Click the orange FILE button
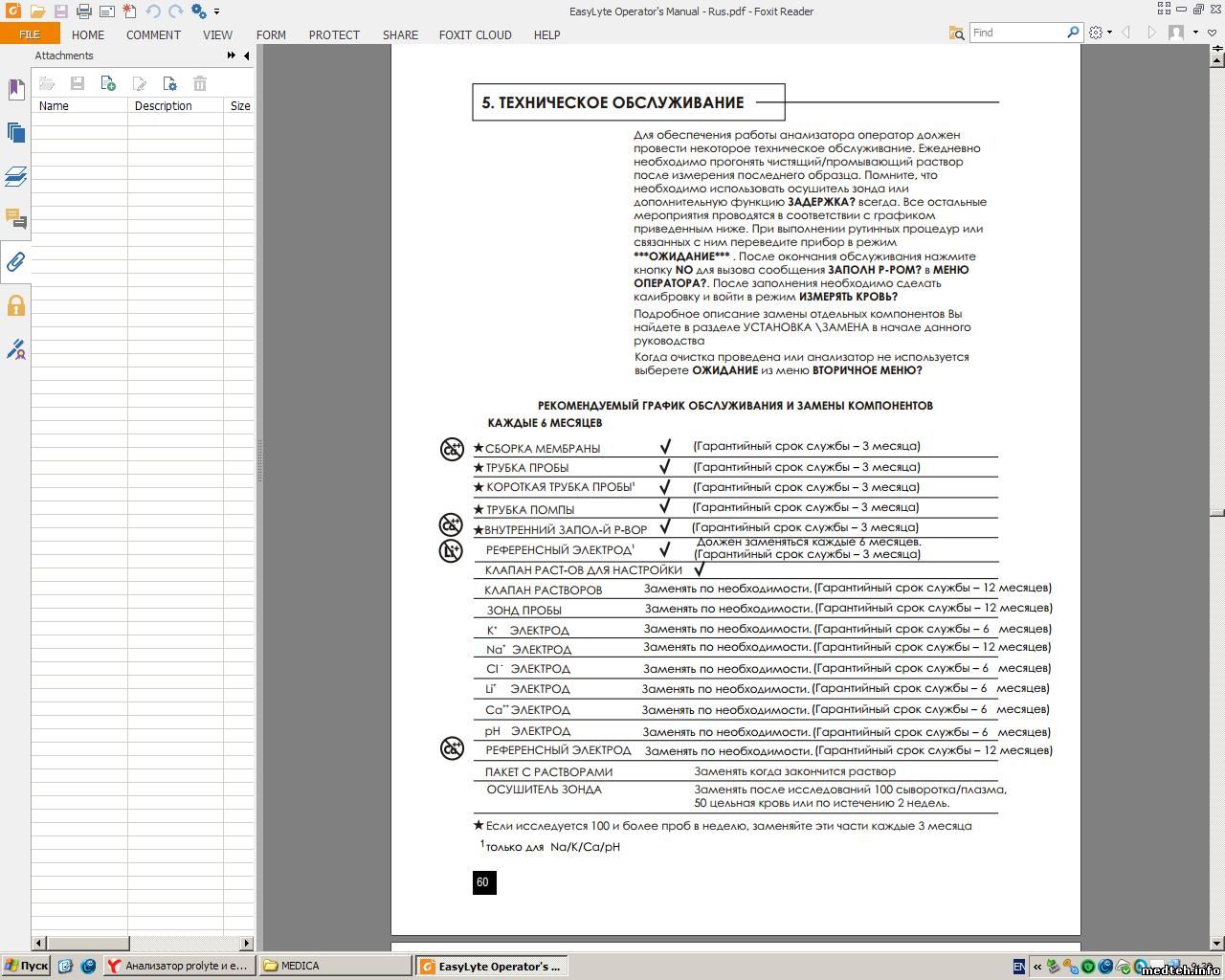The image size is (1225, 980). [30, 34]
